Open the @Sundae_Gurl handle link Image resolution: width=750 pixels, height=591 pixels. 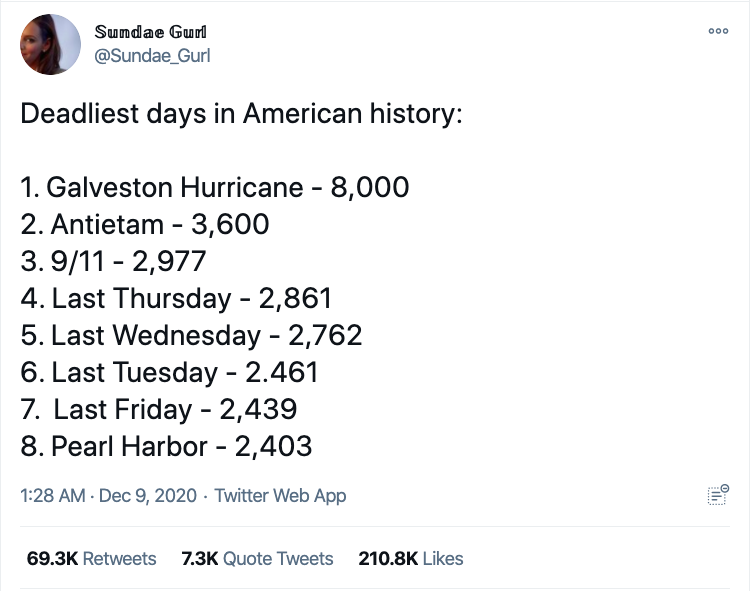tap(152, 55)
